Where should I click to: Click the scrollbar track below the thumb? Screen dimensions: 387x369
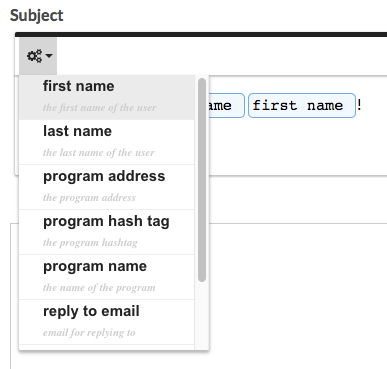pyautogui.click(x=202, y=315)
